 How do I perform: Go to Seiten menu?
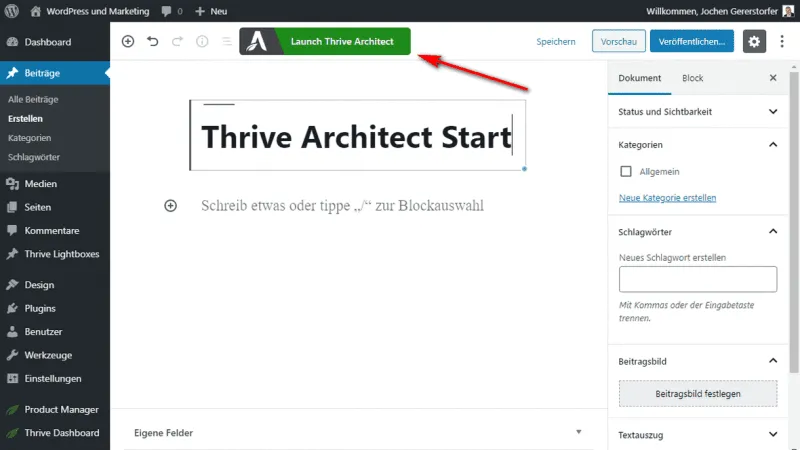pos(55,207)
